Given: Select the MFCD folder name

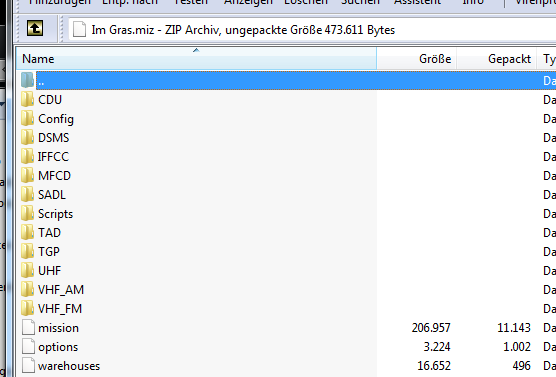Looking at the screenshot, I should pos(55,176).
